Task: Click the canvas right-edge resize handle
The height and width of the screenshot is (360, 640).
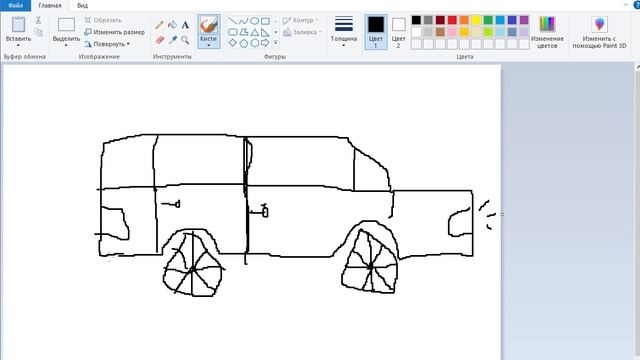Action: coord(502,214)
